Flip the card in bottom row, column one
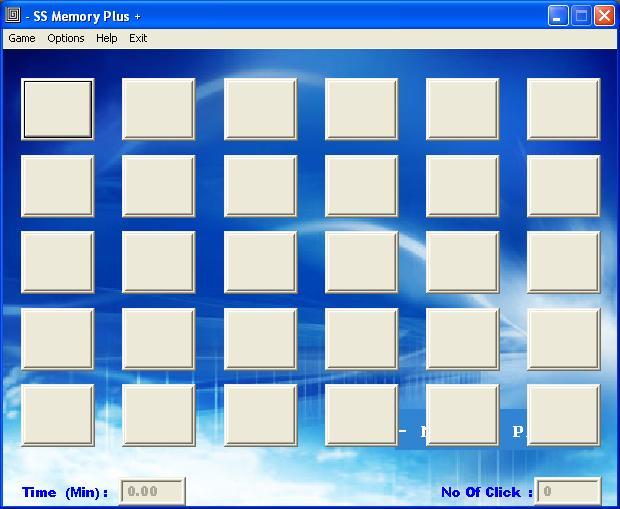This screenshot has width=620, height=509. coord(58,415)
